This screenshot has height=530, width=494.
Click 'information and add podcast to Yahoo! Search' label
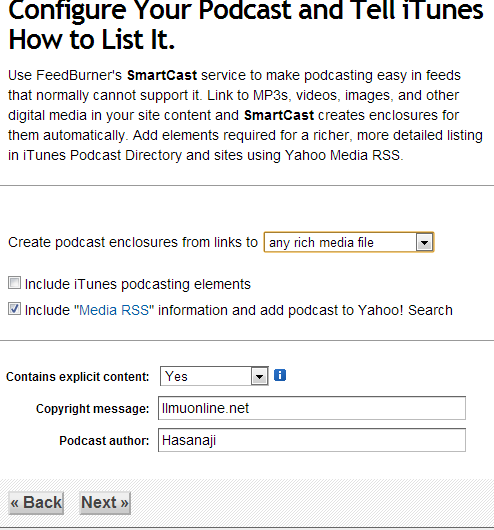pyautogui.click(x=305, y=310)
